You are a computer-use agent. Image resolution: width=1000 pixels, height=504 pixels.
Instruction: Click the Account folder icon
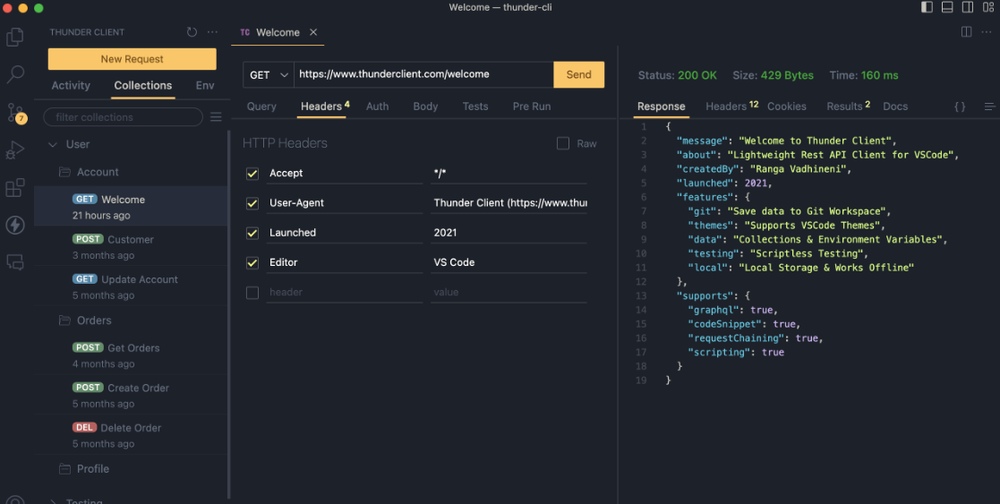click(x=64, y=172)
